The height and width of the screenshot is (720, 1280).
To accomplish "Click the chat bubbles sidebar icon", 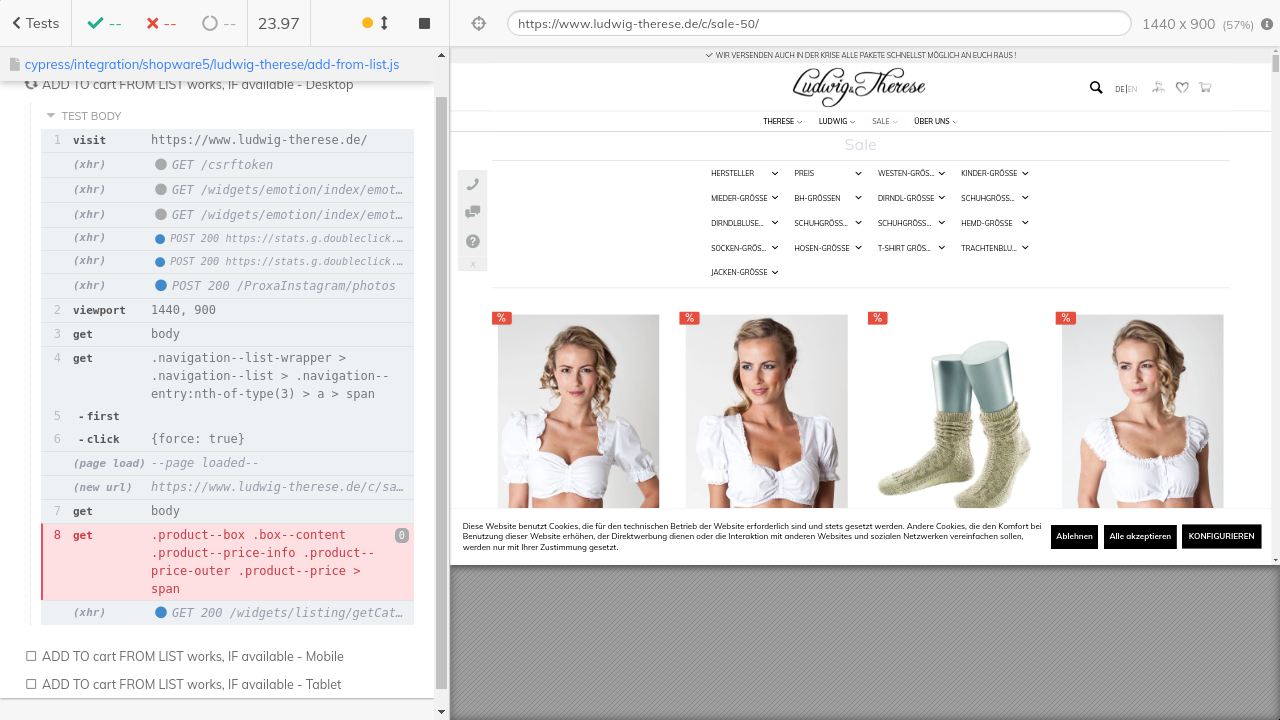I will coord(473,212).
